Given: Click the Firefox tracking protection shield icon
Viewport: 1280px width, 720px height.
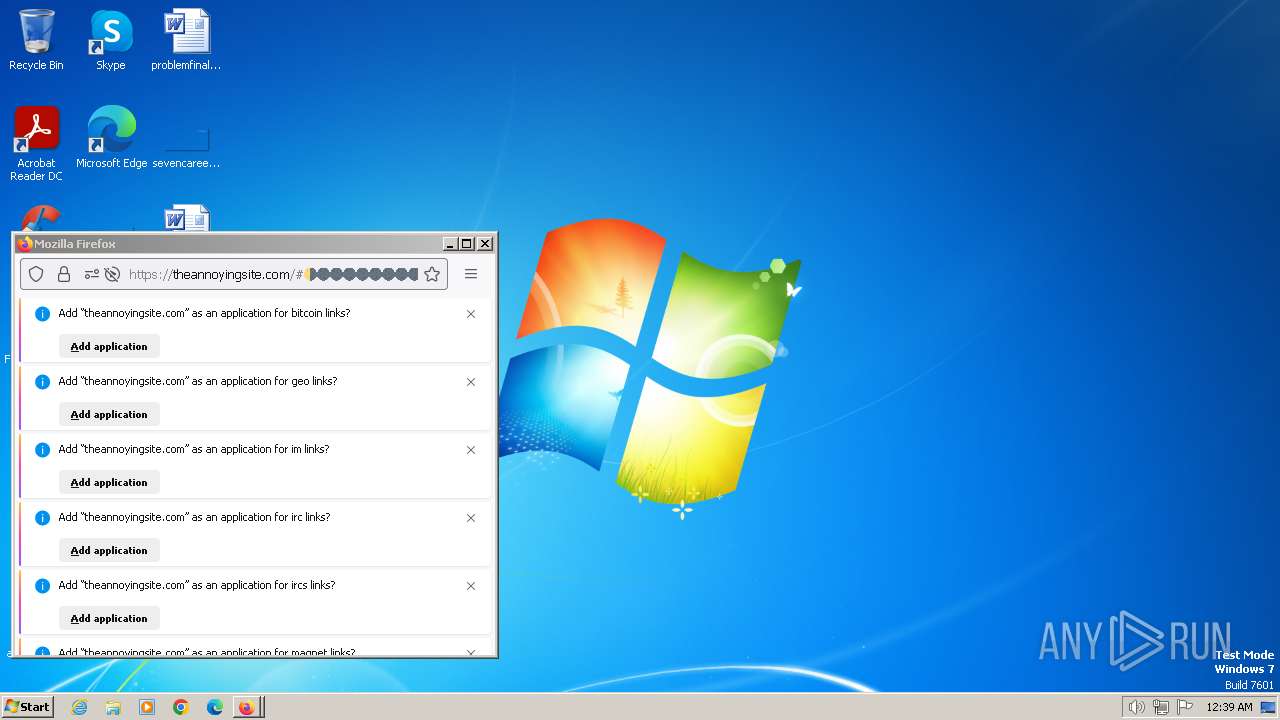Looking at the screenshot, I should click(x=36, y=274).
